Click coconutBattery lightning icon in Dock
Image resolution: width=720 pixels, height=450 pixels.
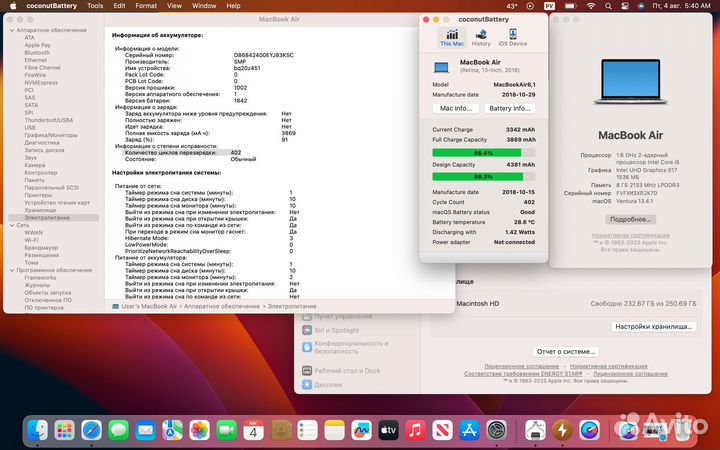point(562,431)
